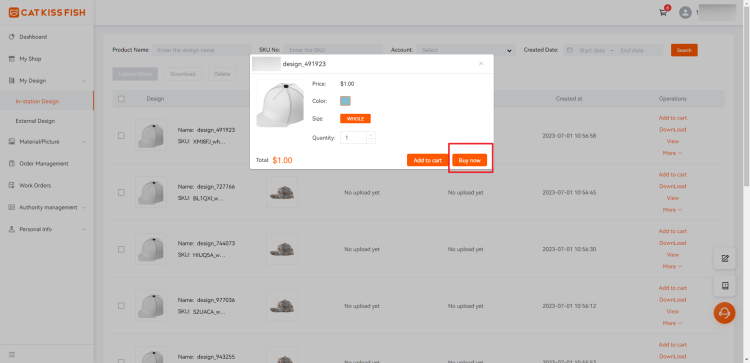Click DownLoad link for design_744073 row

[673, 243]
